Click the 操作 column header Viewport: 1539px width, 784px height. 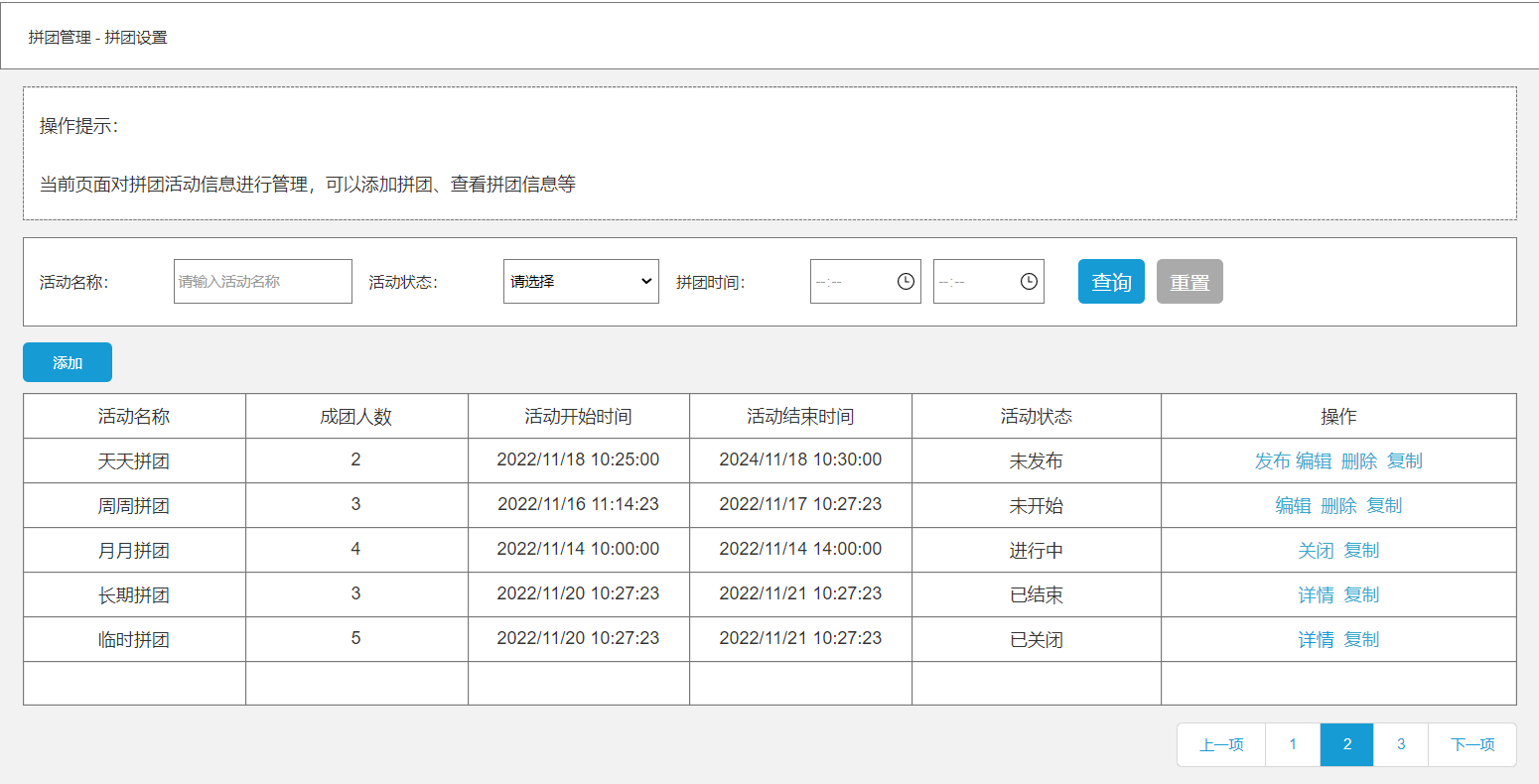pos(1338,416)
